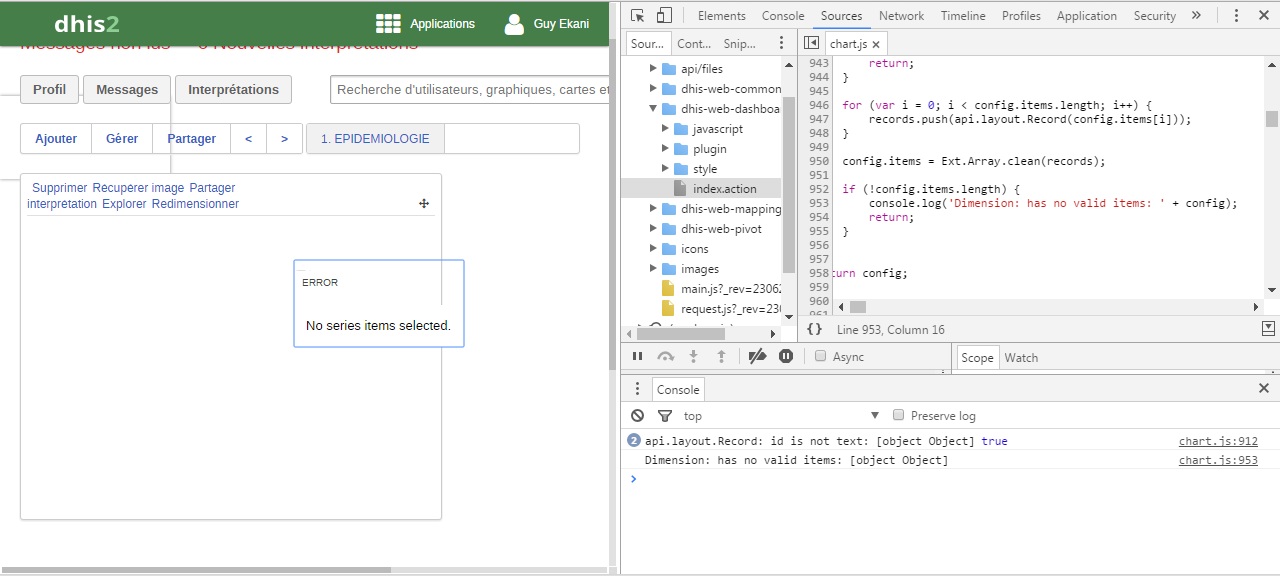Open the Watch tab
The image size is (1281, 576).
click(x=1021, y=357)
